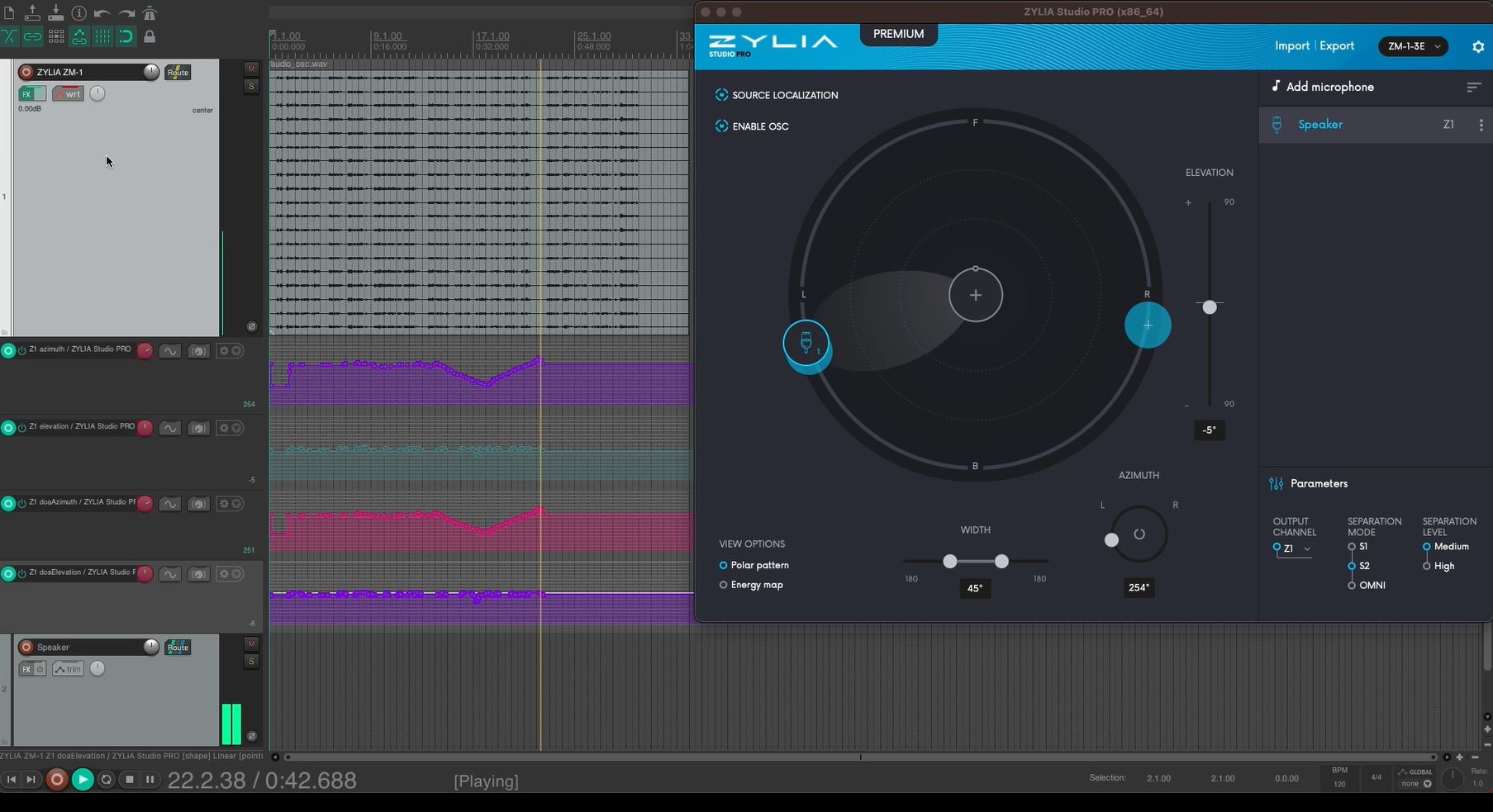This screenshot has width=1493, height=812.
Task: Click the lock icon in the toolbar
Action: (150, 36)
